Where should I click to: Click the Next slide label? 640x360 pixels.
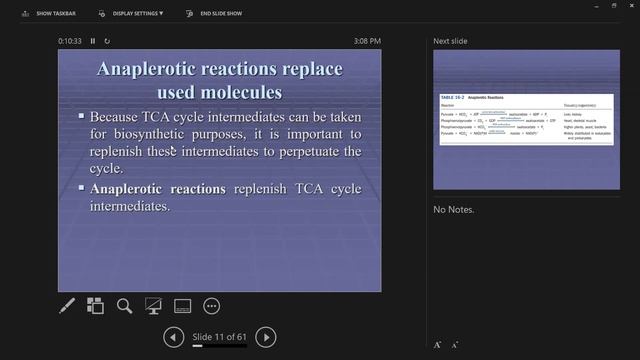pyautogui.click(x=450, y=41)
